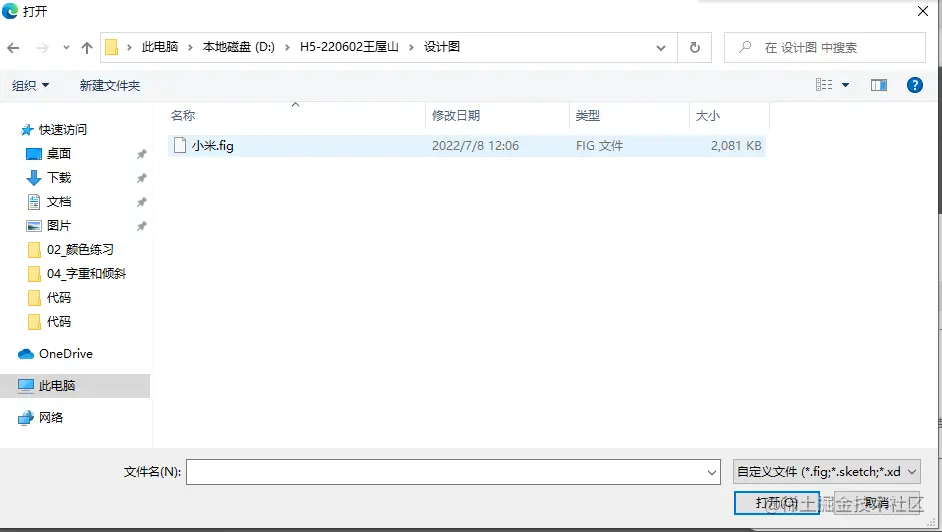Screen dimensions: 942x532
Task: Click the date 2022/7/8 12:06
Action: point(475,145)
